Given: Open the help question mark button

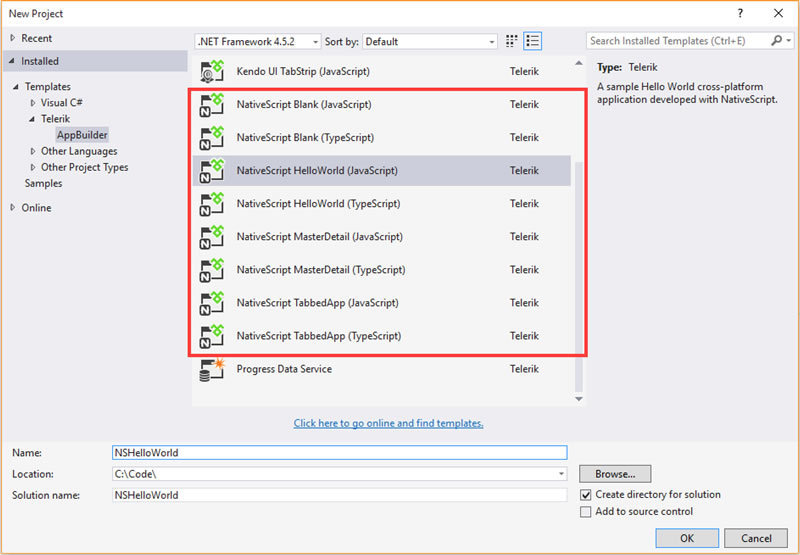Looking at the screenshot, I should click(x=740, y=13).
